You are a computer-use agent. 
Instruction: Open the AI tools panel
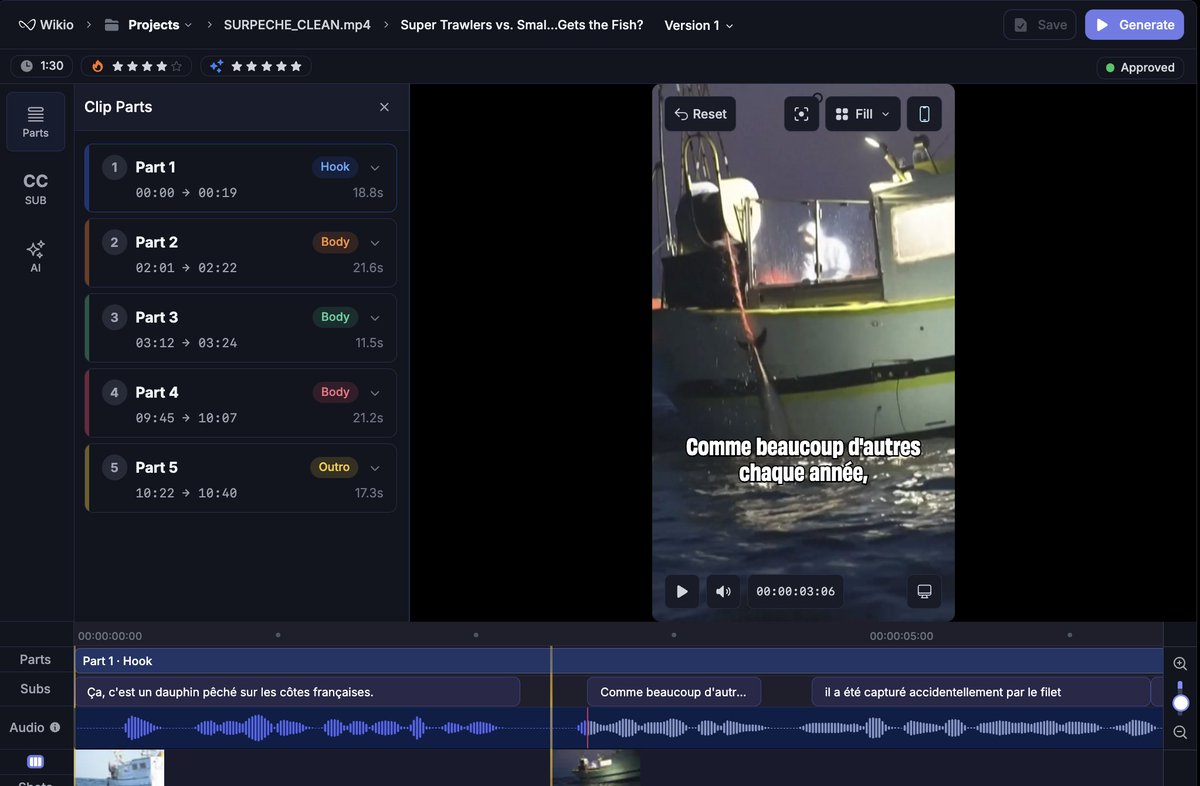click(36, 256)
